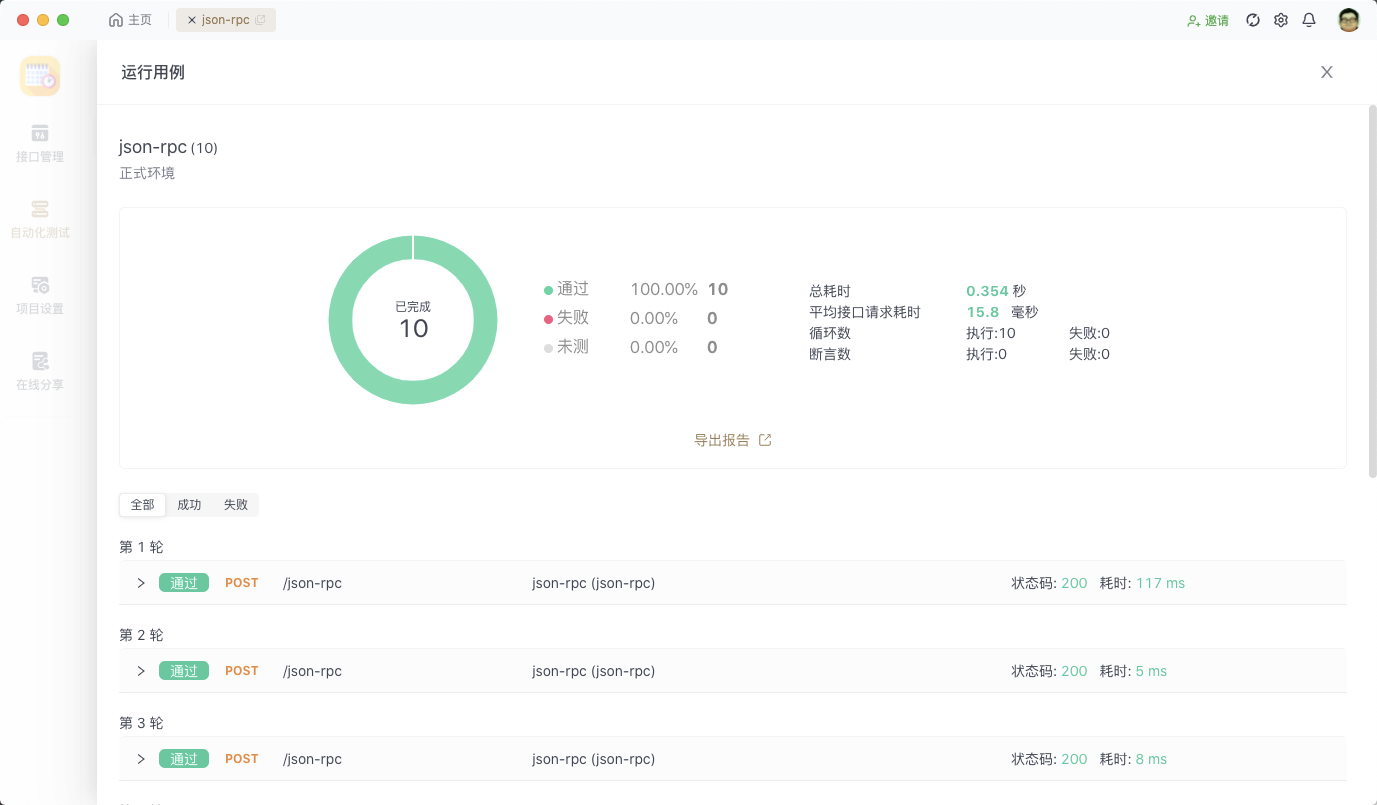Click the user avatar in the top right
1377x805 pixels.
coord(1348,19)
